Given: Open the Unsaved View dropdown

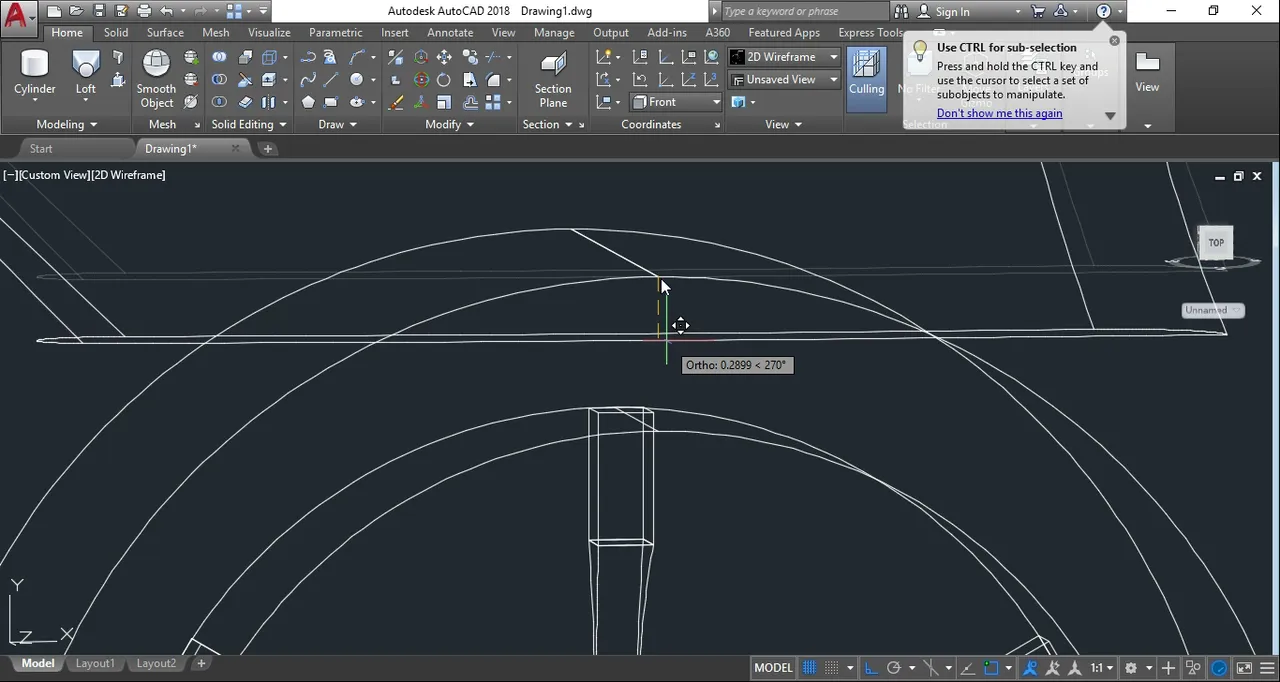Looking at the screenshot, I should tap(784, 80).
